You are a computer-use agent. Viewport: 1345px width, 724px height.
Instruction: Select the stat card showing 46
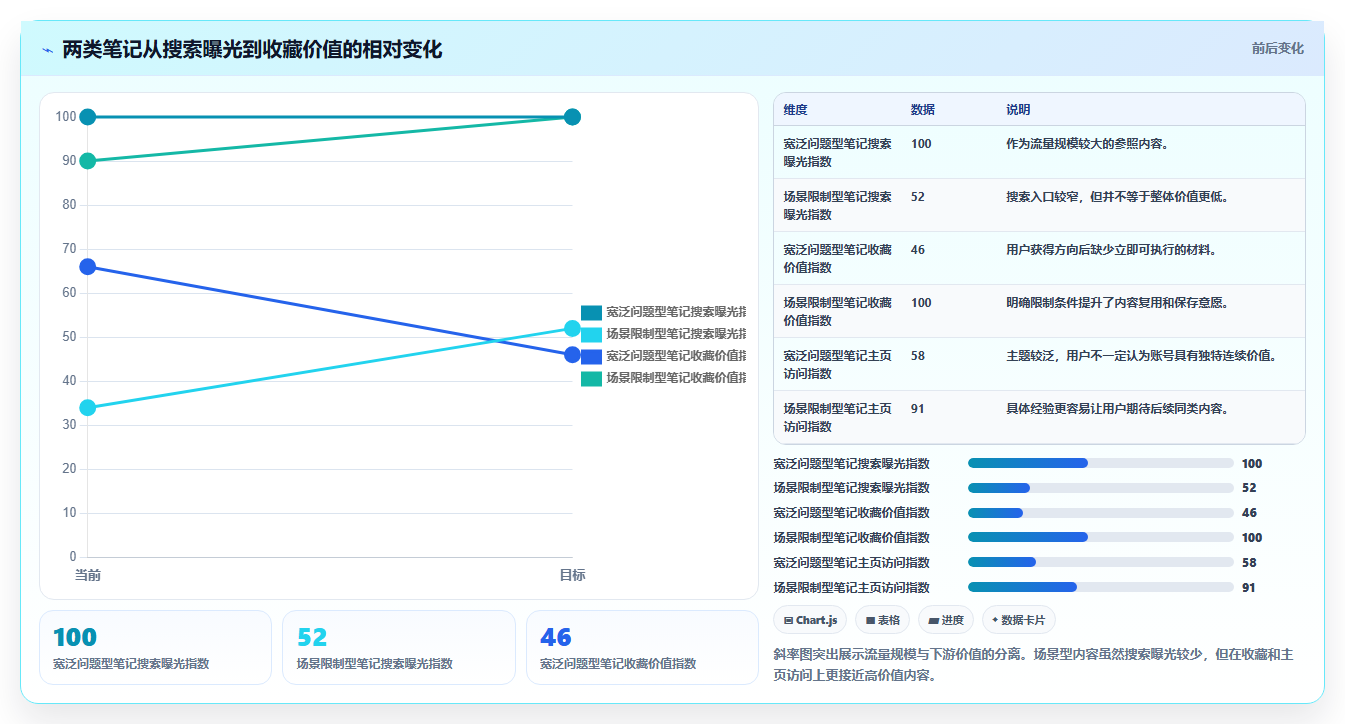[642, 647]
